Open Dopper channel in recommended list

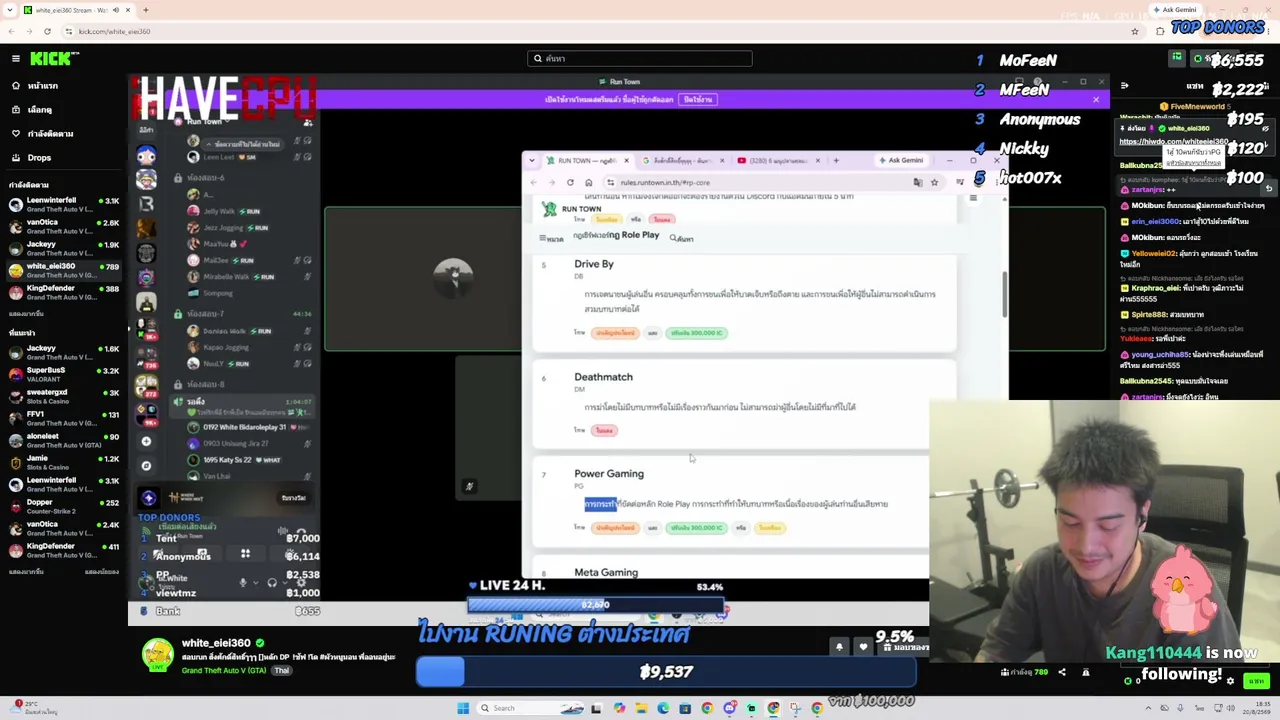point(62,506)
